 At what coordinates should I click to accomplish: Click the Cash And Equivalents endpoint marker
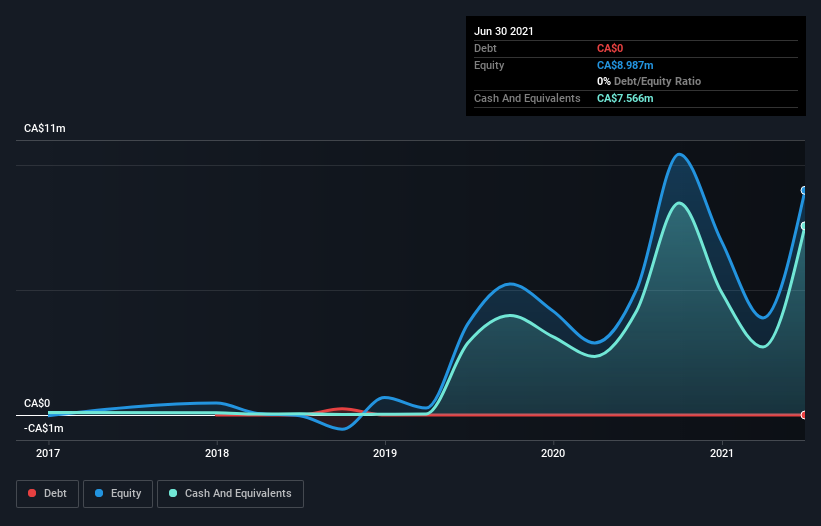point(804,226)
